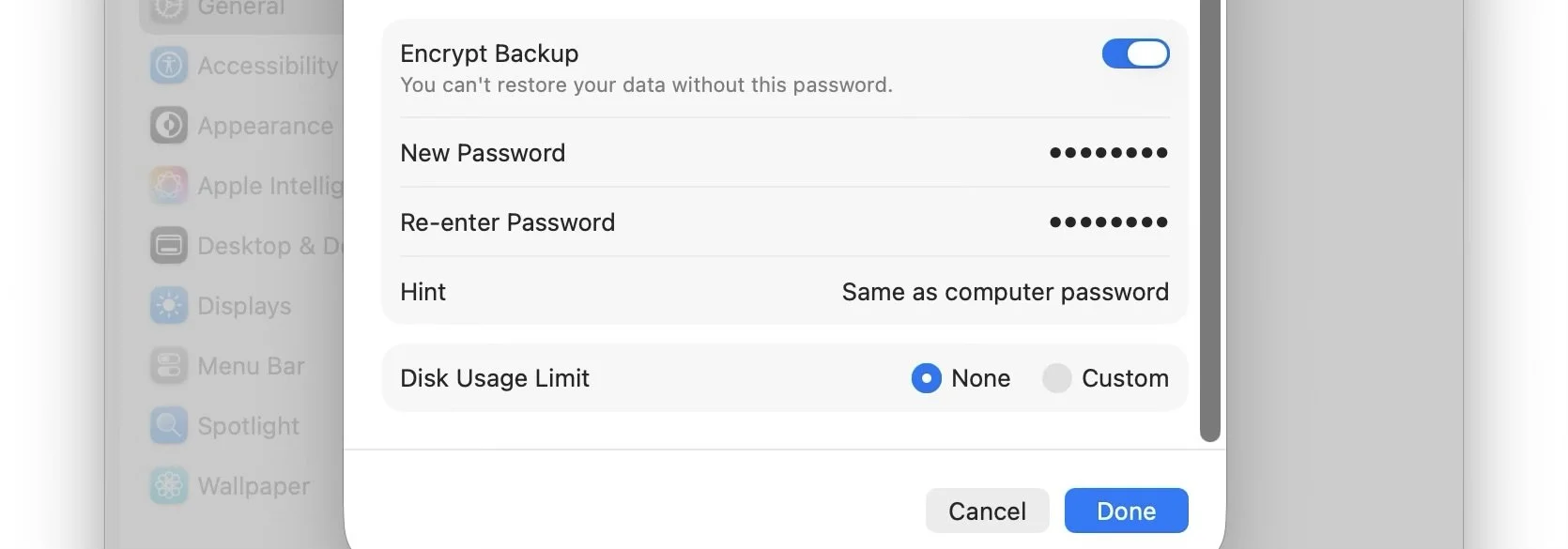Click the Spotlight sidebar icon

pos(169,426)
